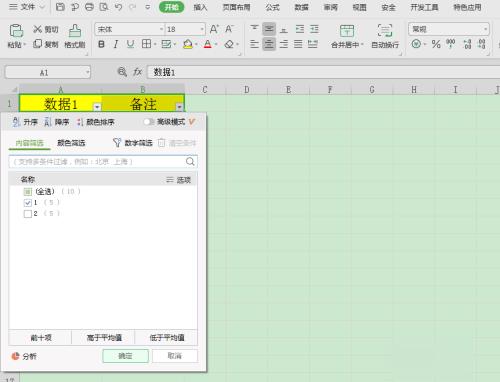Open the Insert (插入) ribbon tab
The height and width of the screenshot is (382, 500).
200,7
